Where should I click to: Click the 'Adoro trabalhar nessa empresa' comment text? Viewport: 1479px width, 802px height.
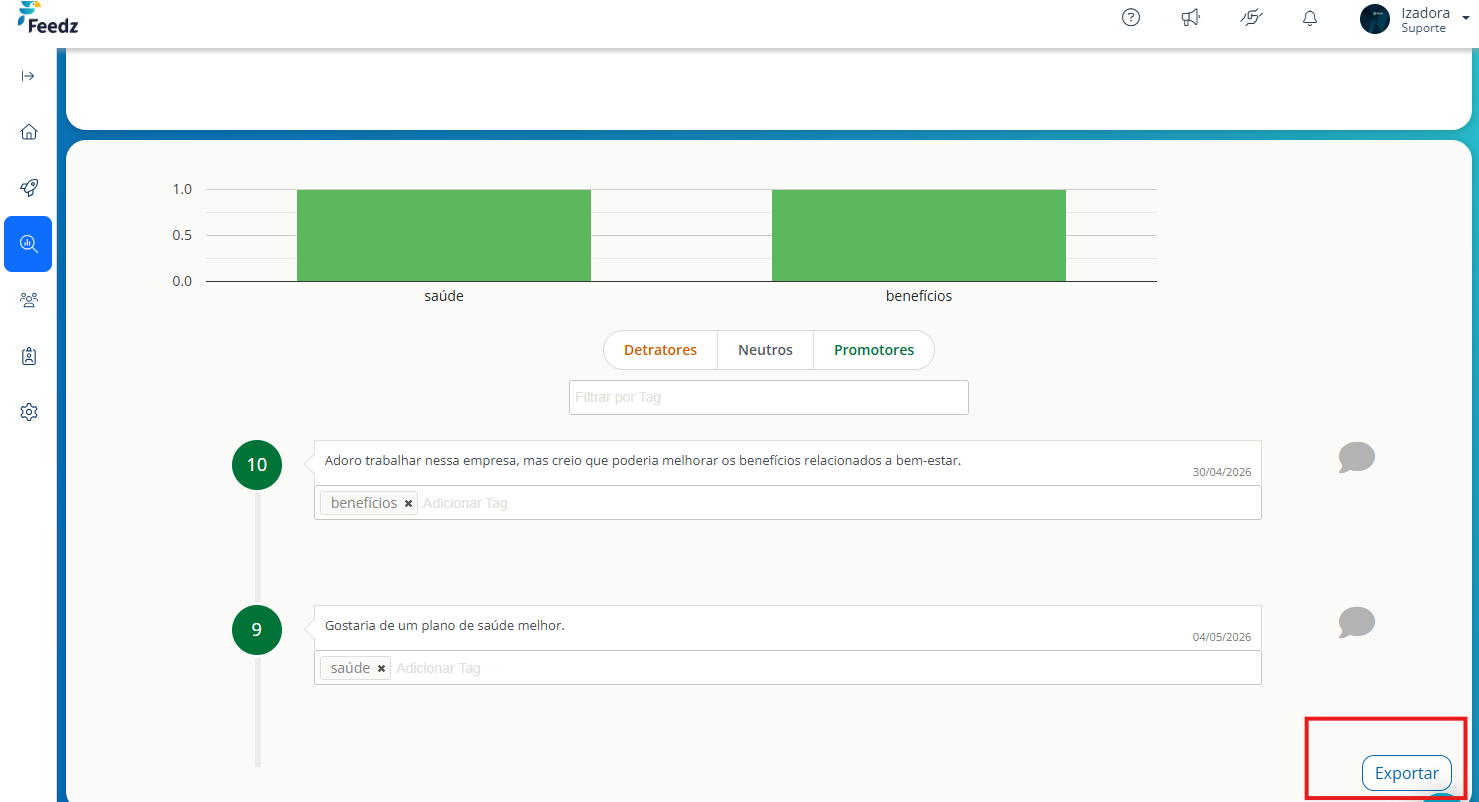click(643, 461)
